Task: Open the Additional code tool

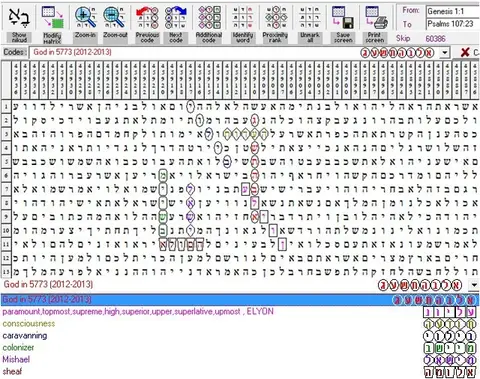Action: [209, 17]
